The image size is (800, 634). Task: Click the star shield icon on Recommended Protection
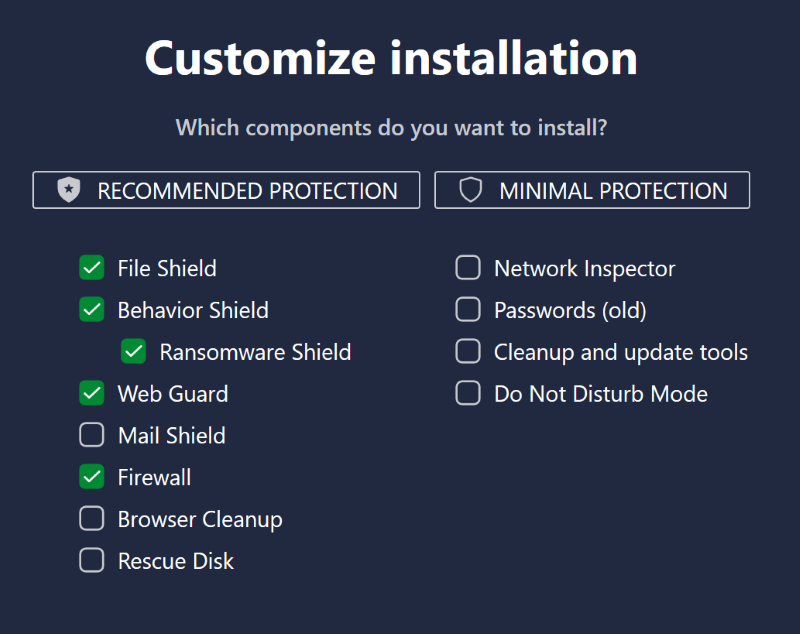(69, 190)
